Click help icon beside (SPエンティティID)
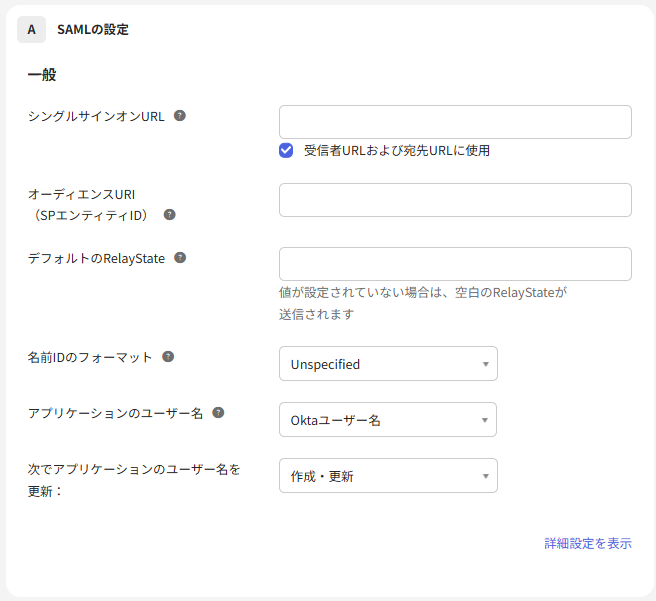 pyautogui.click(x=169, y=215)
